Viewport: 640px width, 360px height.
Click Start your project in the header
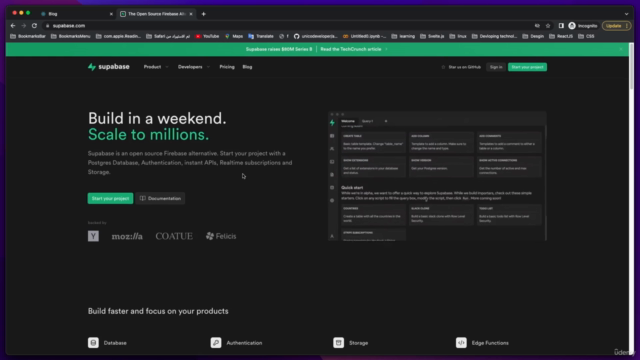(x=527, y=67)
